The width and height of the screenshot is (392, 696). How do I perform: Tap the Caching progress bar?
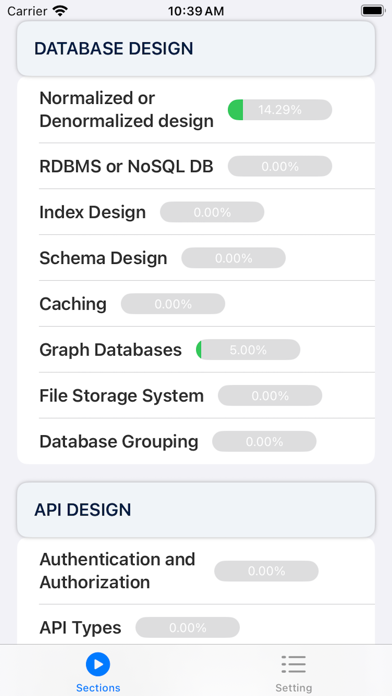(173, 304)
